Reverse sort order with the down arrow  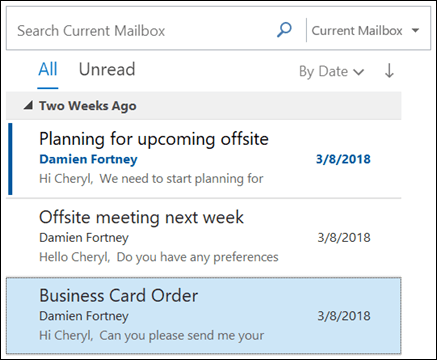click(x=389, y=71)
